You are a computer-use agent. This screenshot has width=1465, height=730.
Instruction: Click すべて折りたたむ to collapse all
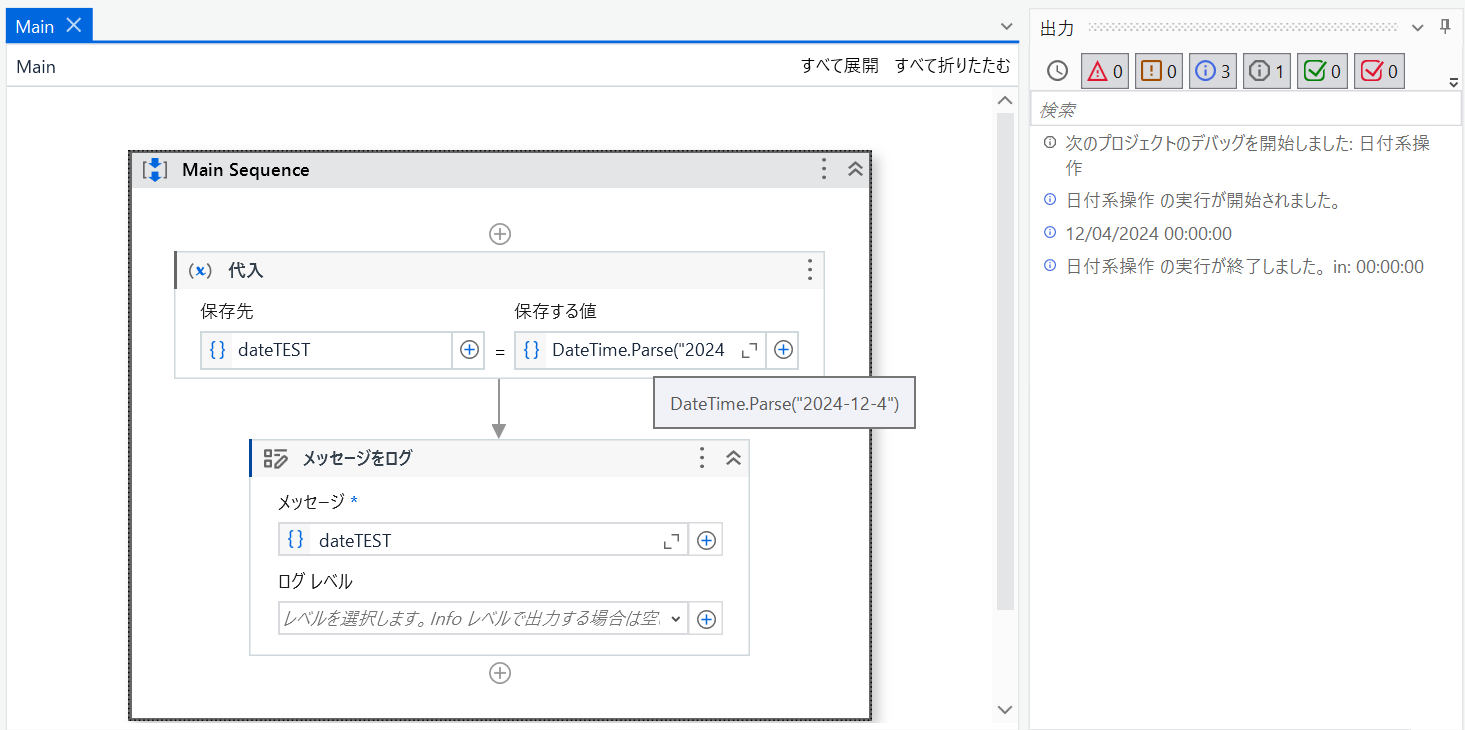953,66
